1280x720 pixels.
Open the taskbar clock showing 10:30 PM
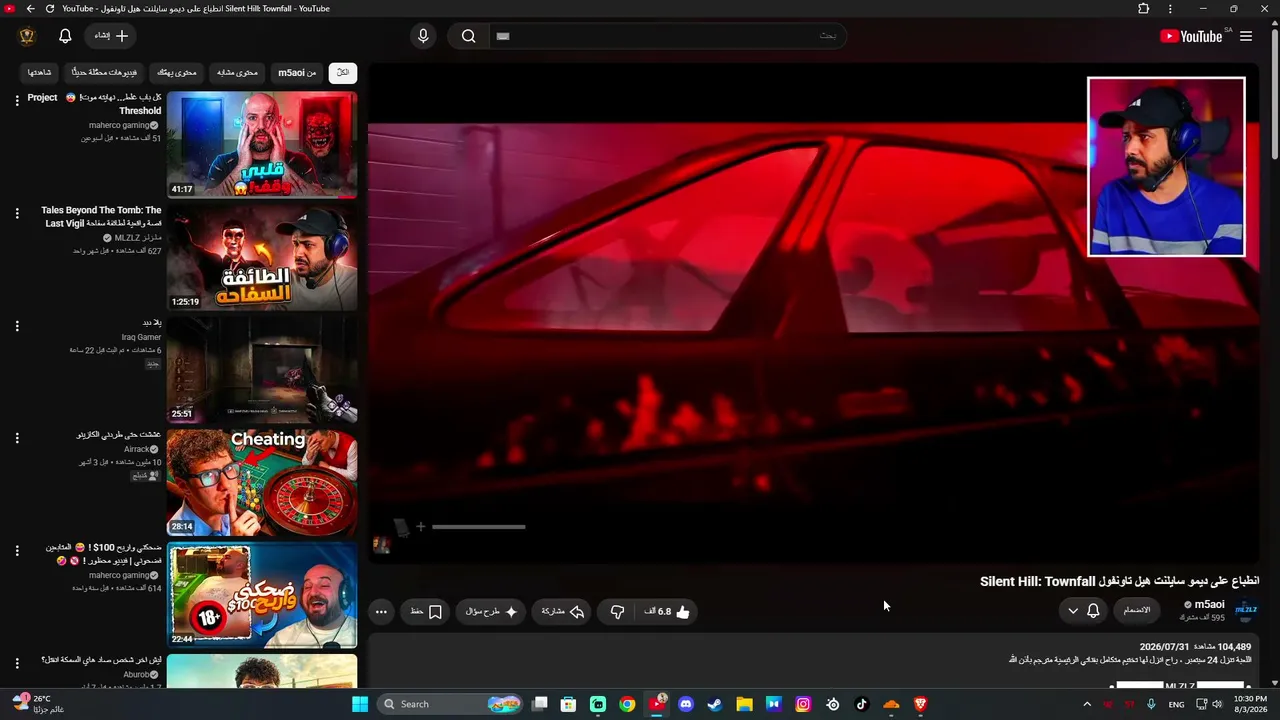[1250, 704]
